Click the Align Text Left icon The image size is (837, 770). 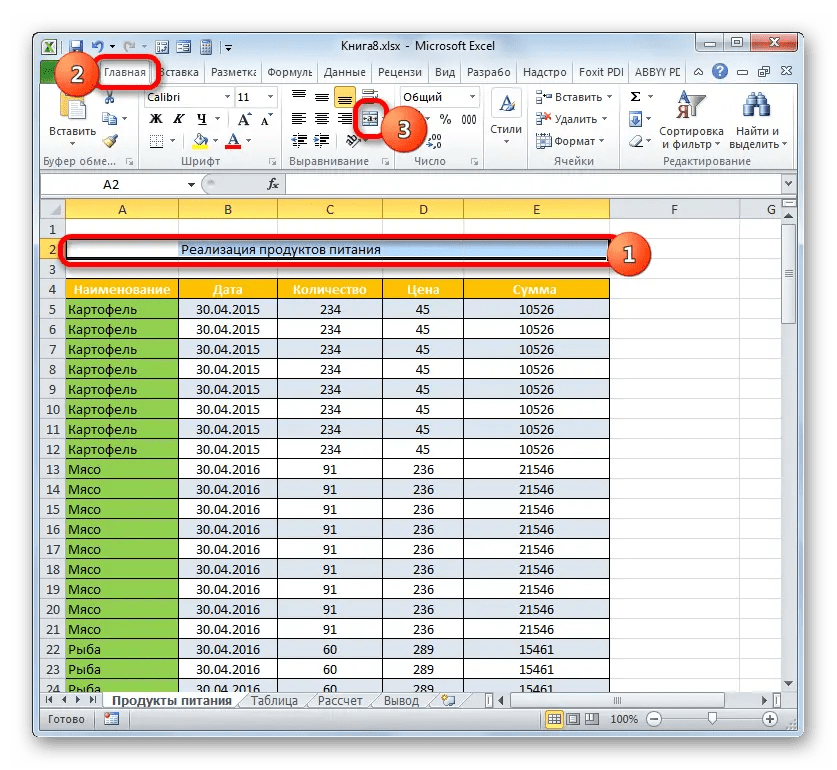[299, 119]
